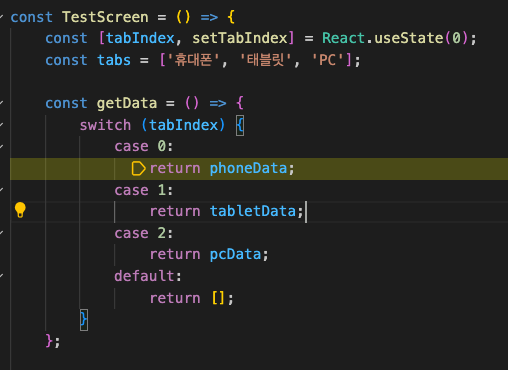The image size is (508, 370).
Task: Click the '태블릿' string literal
Action: [x=266, y=60]
